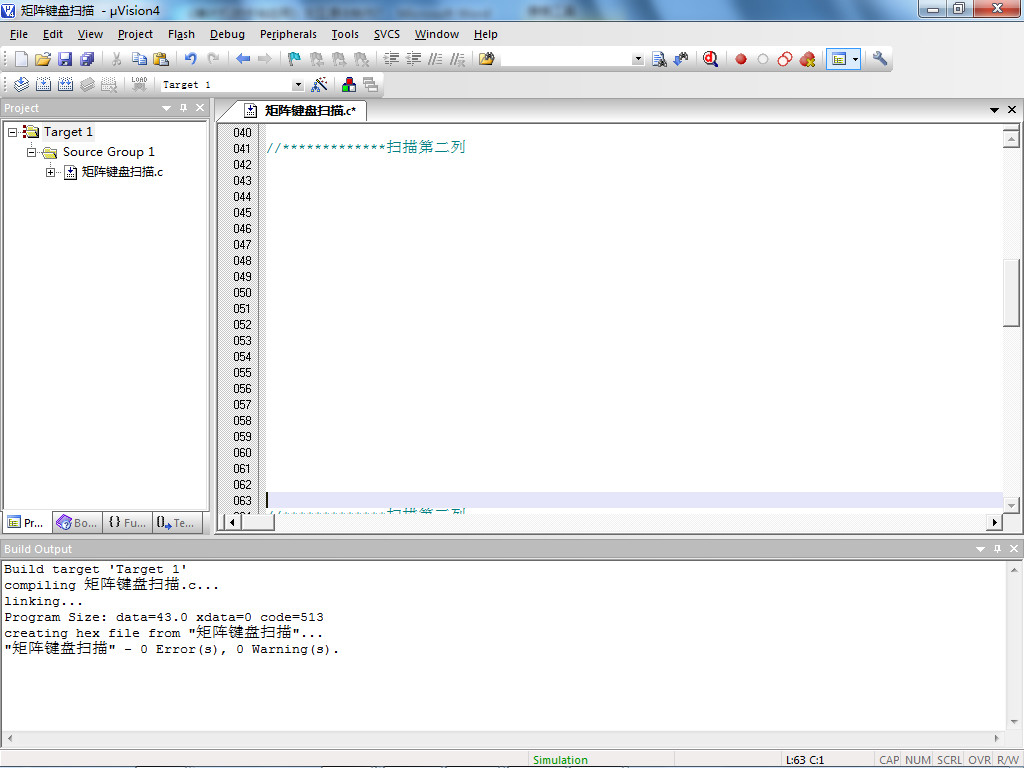
Task: Open the Project panel position dropdown arrow
Action: pos(167,108)
